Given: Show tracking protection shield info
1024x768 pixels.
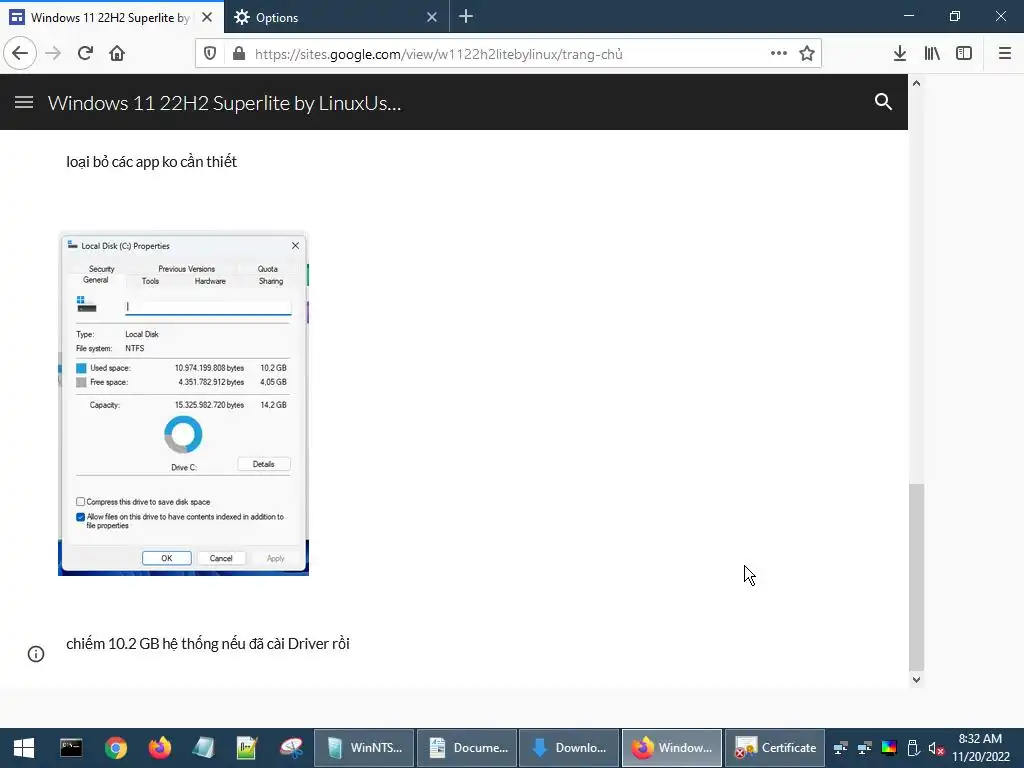Looking at the screenshot, I should pyautogui.click(x=210, y=54).
